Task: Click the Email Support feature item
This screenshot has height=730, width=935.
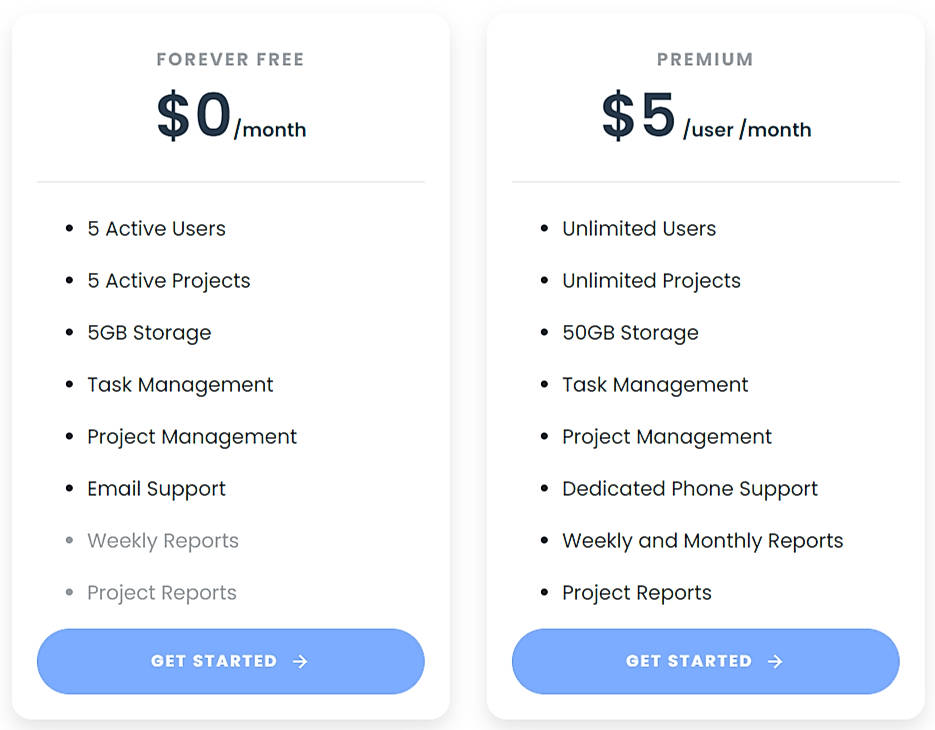Action: pos(156,488)
